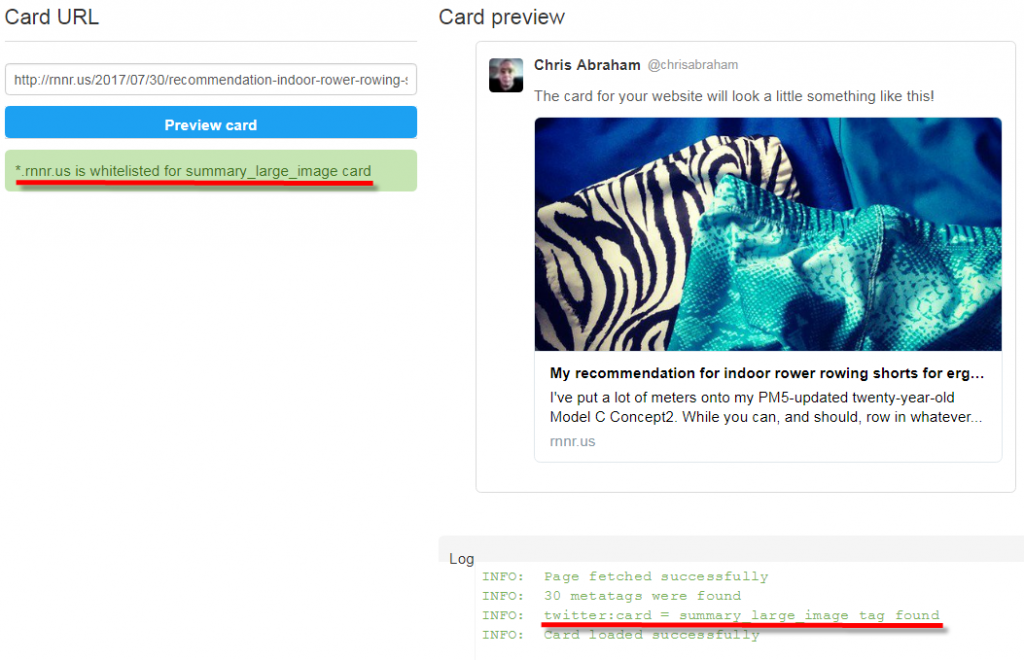The height and width of the screenshot is (660, 1024).
Task: Click the Card URL heading
Action: click(52, 17)
